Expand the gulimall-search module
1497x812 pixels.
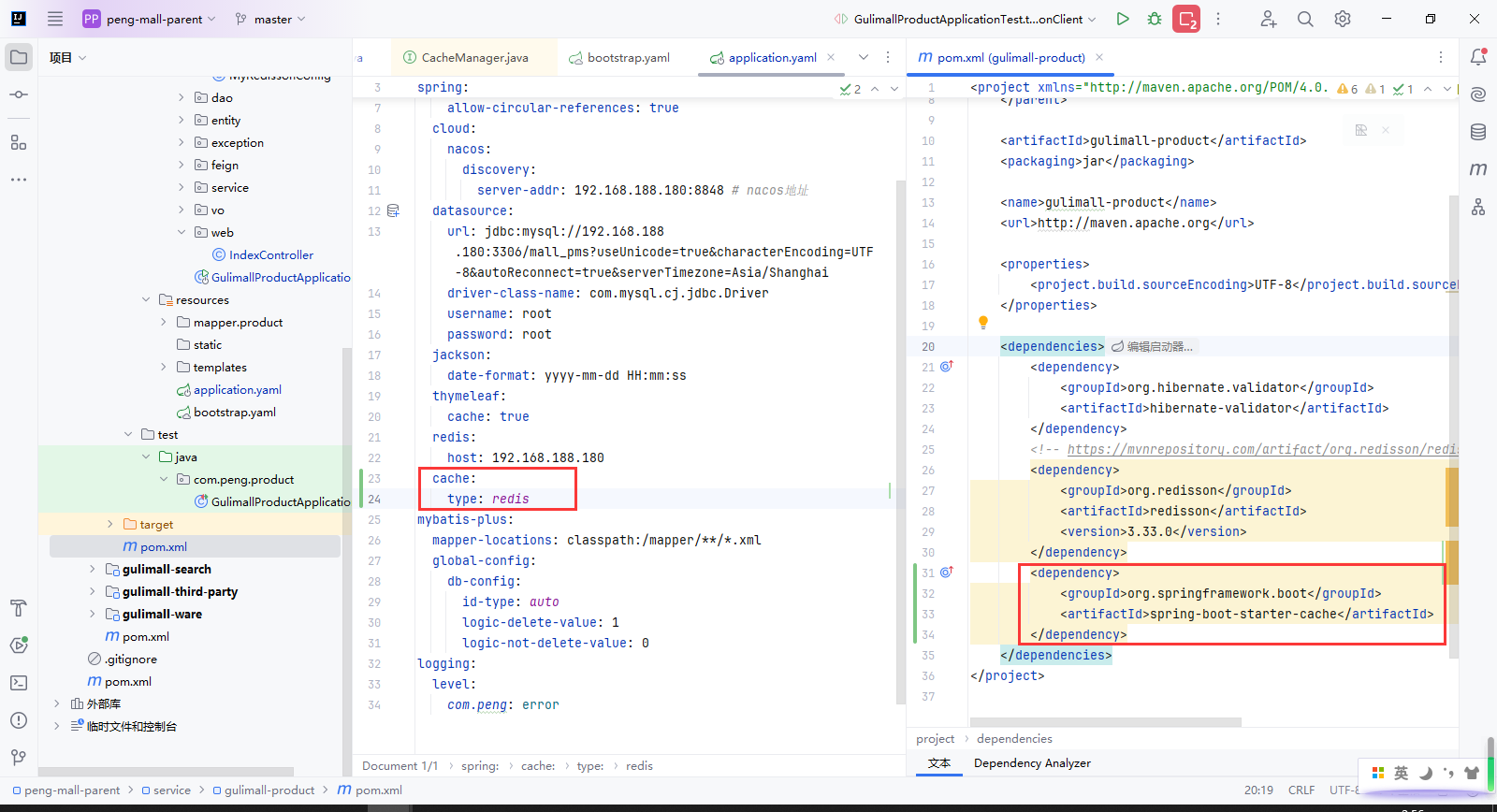tap(93, 569)
